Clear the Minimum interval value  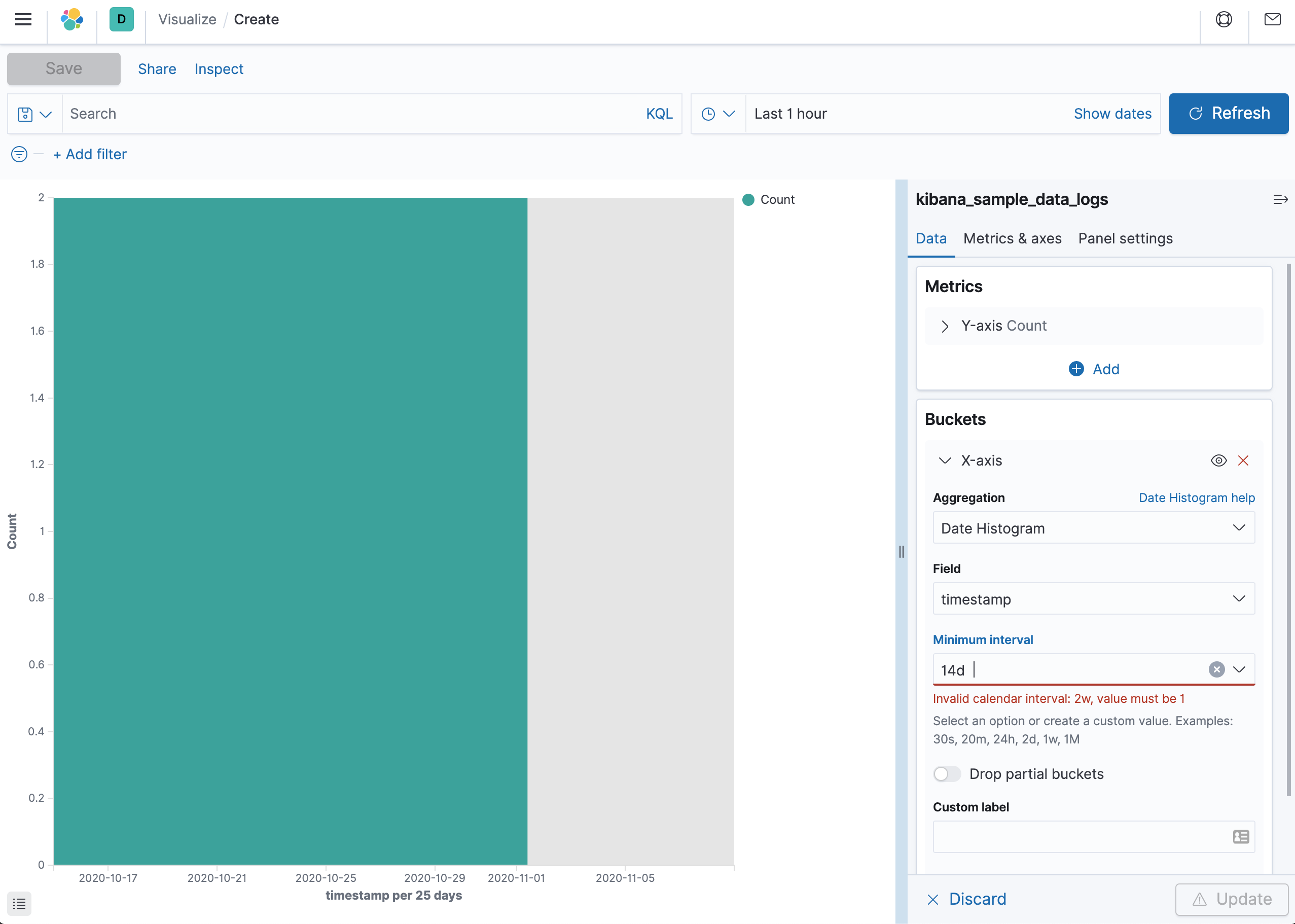point(1216,670)
